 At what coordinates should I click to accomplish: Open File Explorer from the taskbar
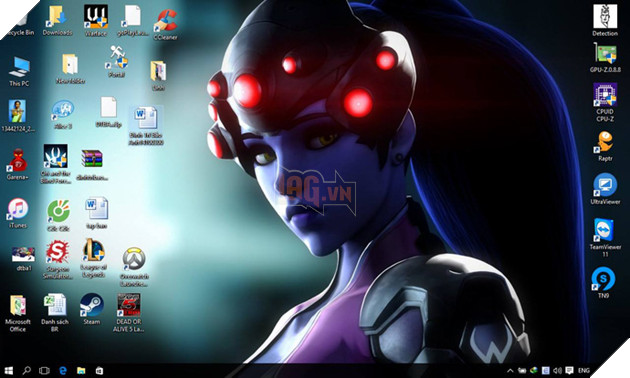[81, 370]
